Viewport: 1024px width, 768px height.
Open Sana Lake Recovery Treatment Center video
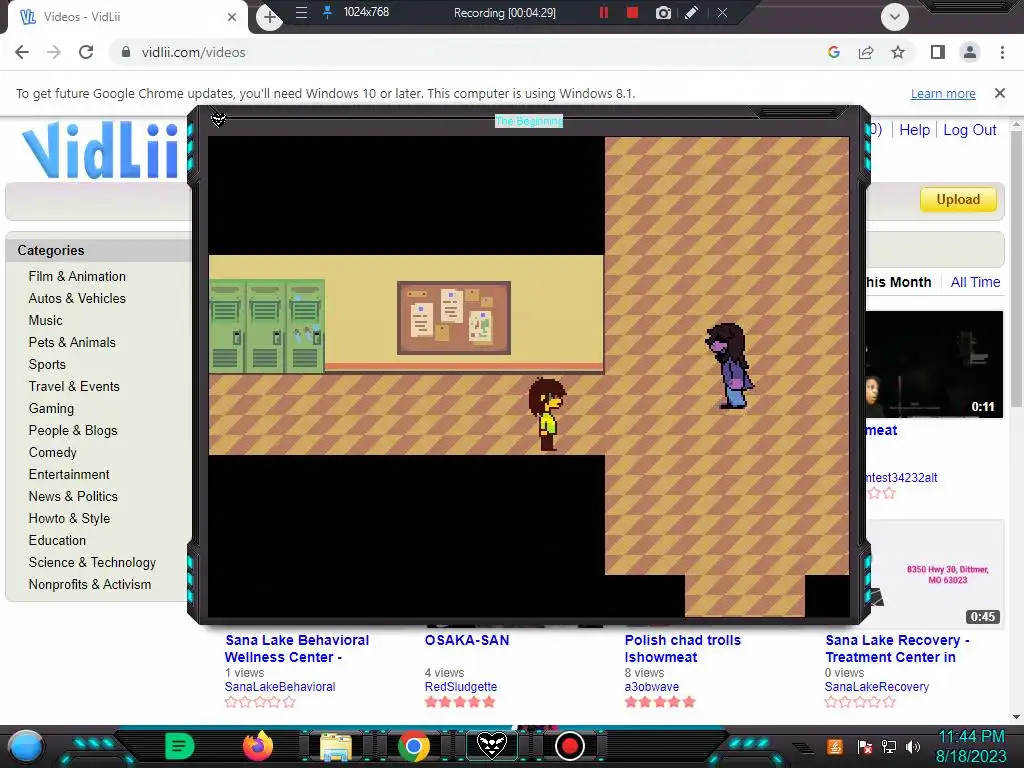coord(897,648)
